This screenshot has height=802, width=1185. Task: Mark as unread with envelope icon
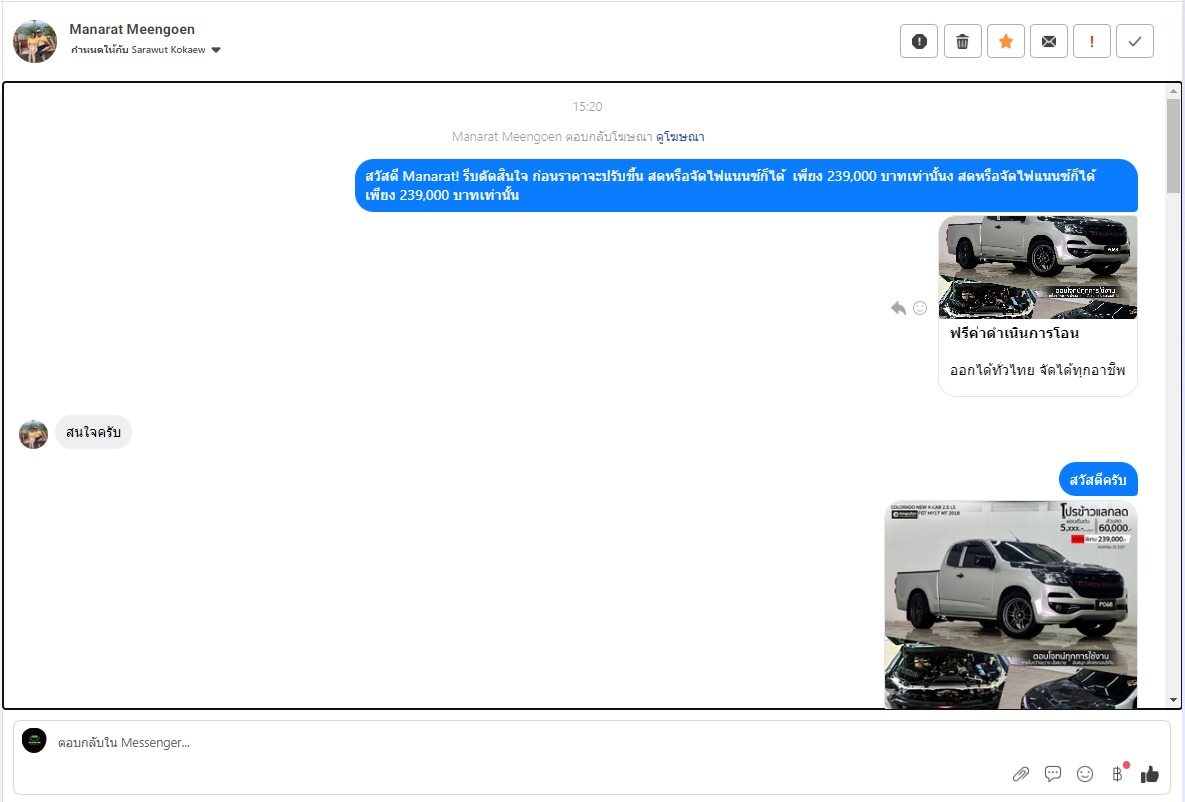[1049, 42]
